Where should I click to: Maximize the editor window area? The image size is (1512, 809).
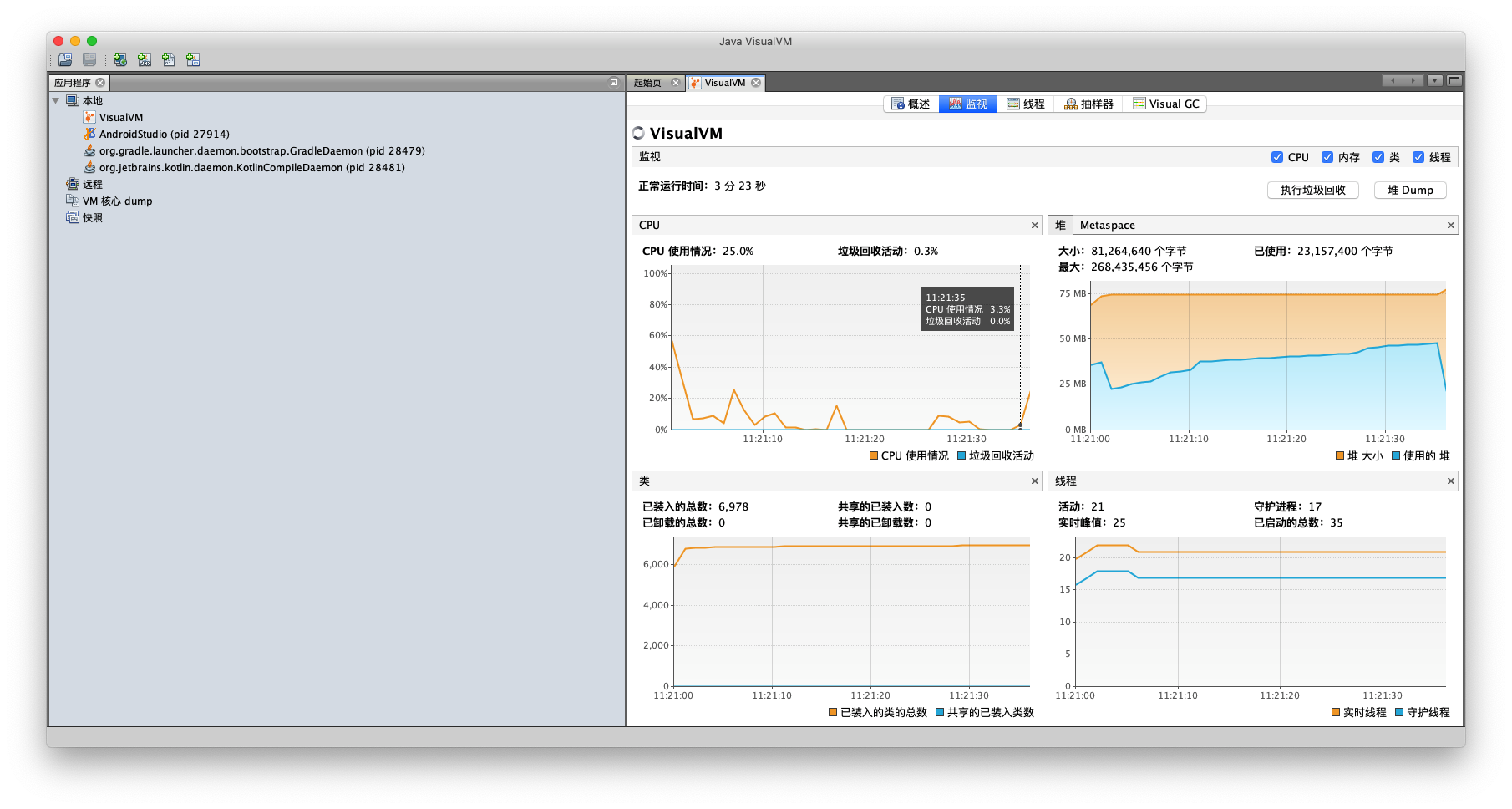click(x=1454, y=81)
